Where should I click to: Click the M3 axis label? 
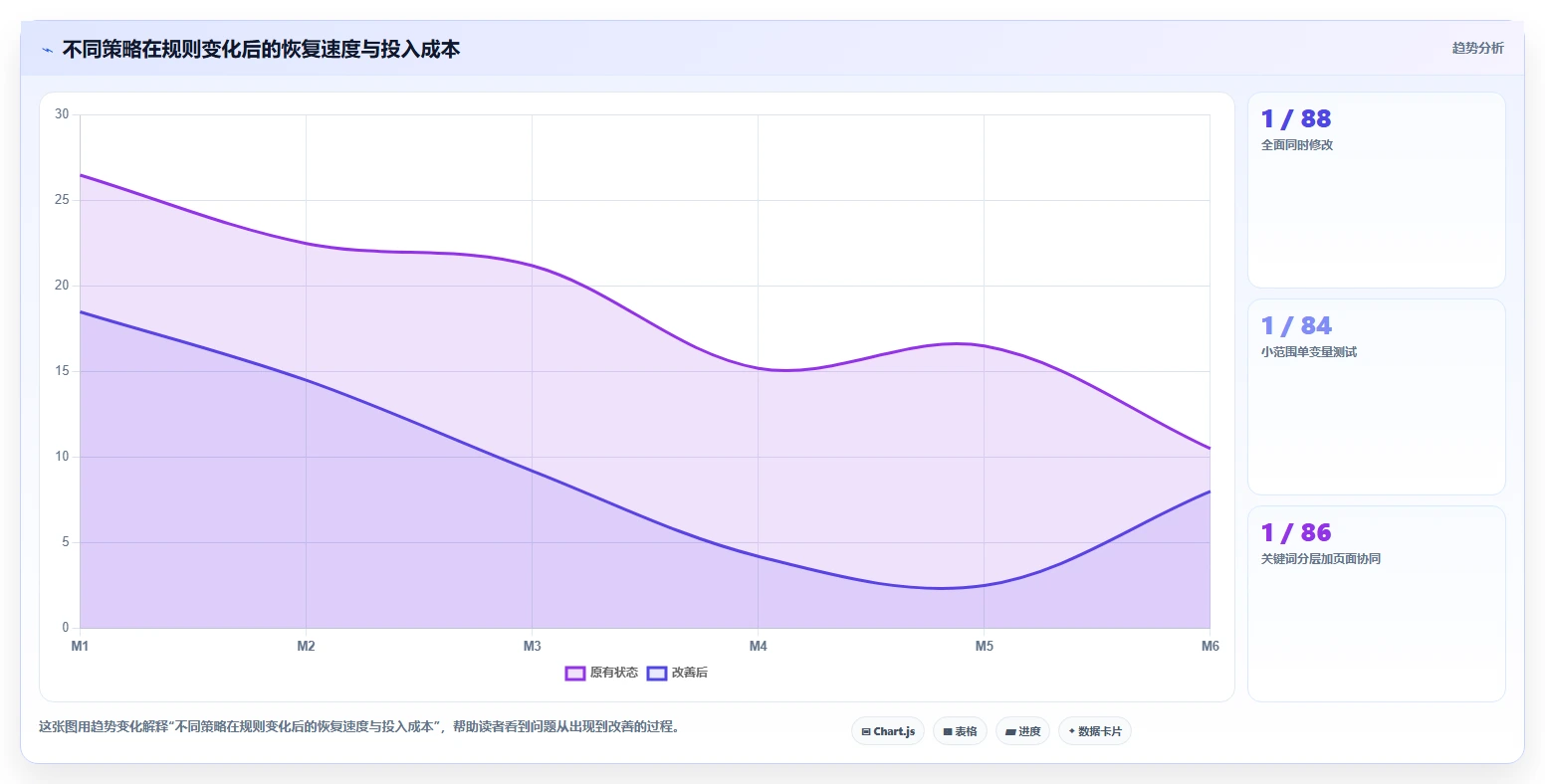point(532,646)
